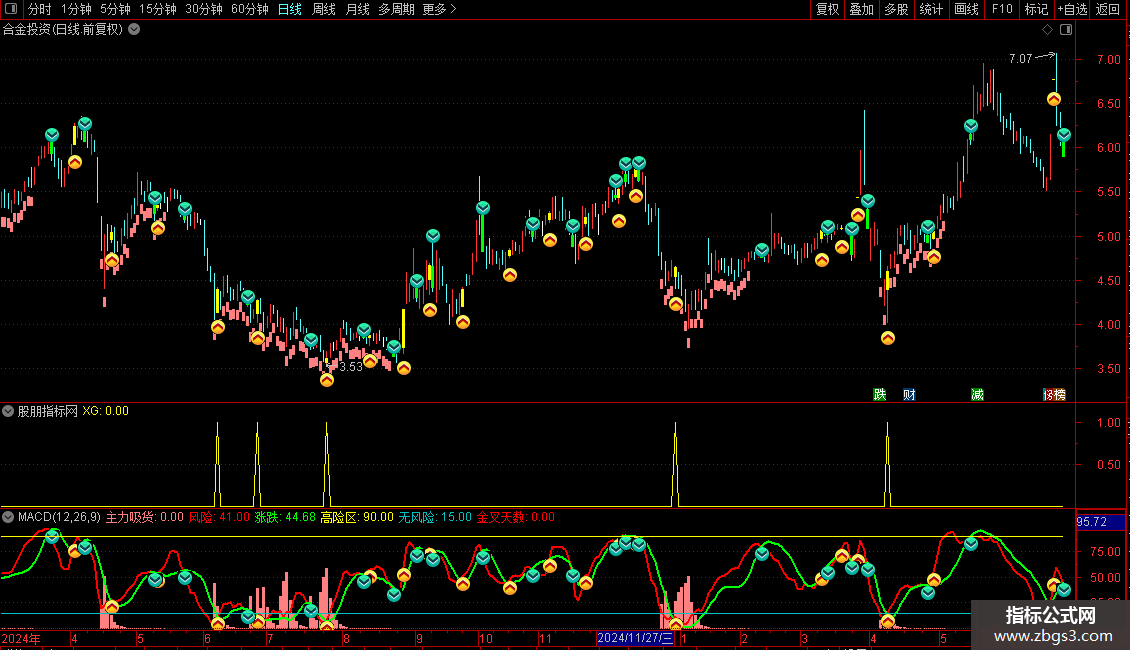Click the XG: 0.00 indicator value
This screenshot has width=1130, height=650.
pyautogui.click(x=105, y=411)
